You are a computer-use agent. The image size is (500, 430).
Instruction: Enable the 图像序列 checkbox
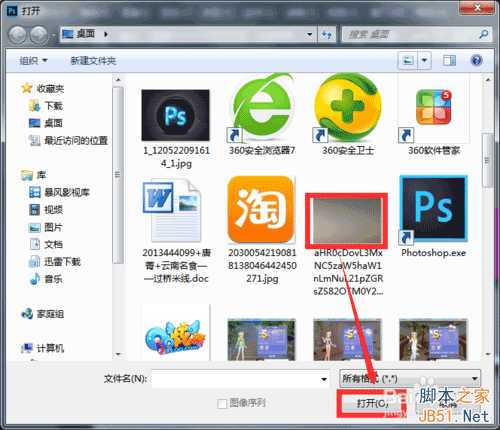(222, 404)
